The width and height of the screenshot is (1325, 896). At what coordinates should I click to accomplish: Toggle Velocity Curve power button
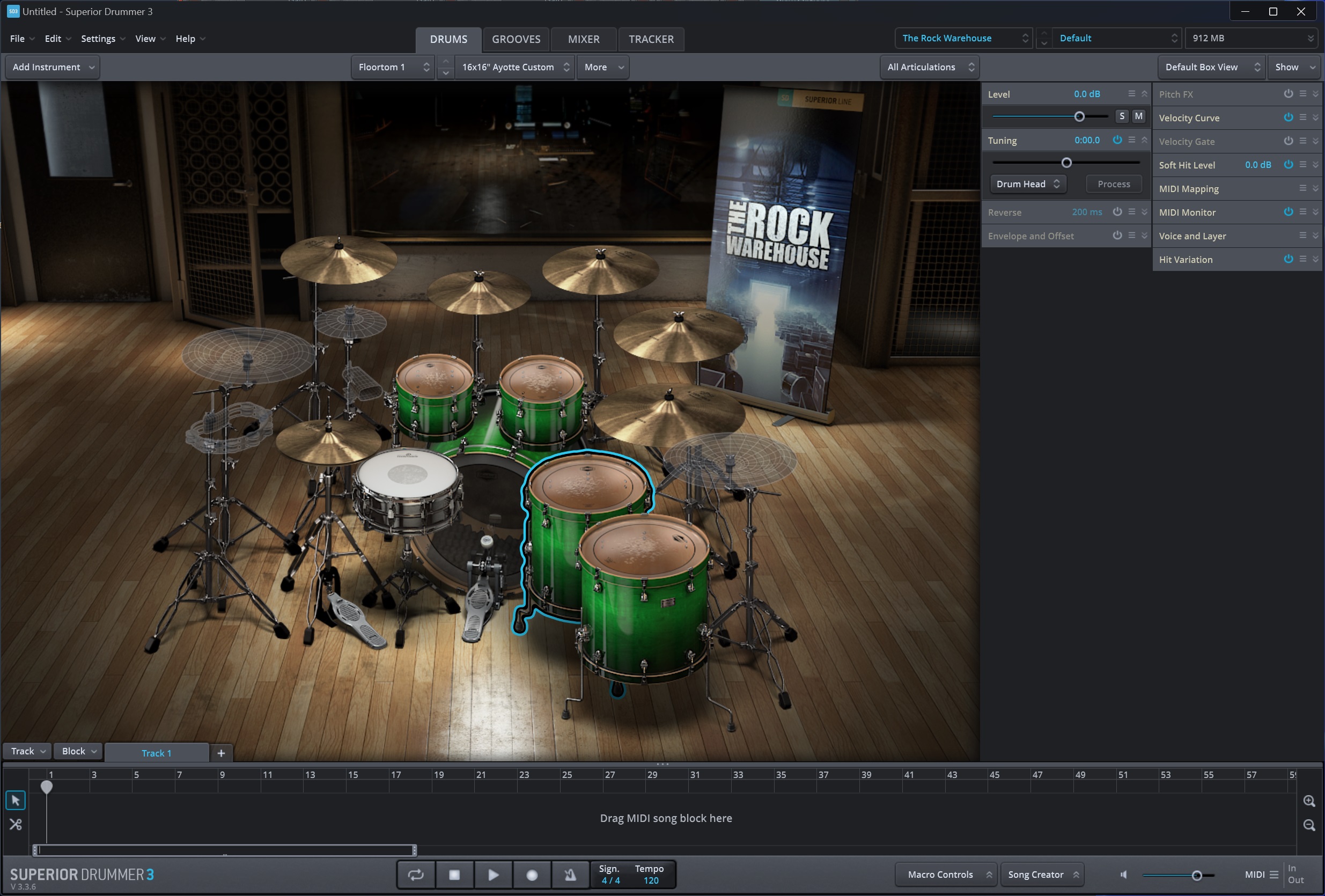pos(1289,117)
